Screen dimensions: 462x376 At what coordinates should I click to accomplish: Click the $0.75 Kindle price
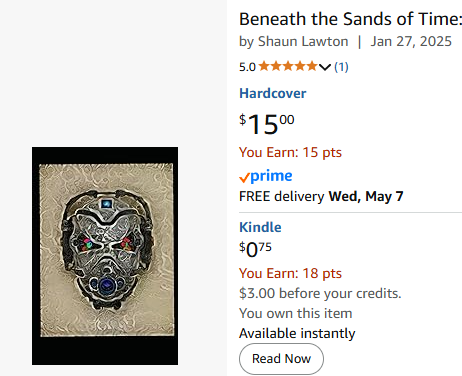point(255,249)
